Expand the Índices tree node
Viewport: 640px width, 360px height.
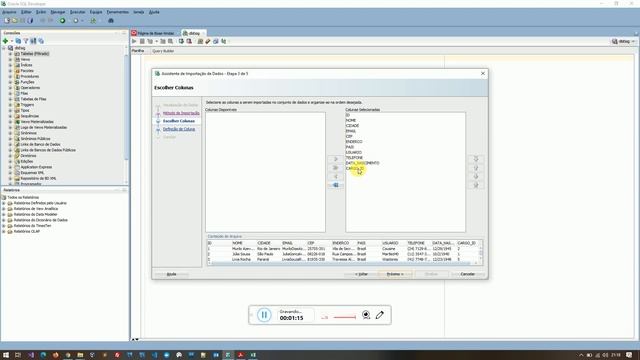[x=10, y=65]
